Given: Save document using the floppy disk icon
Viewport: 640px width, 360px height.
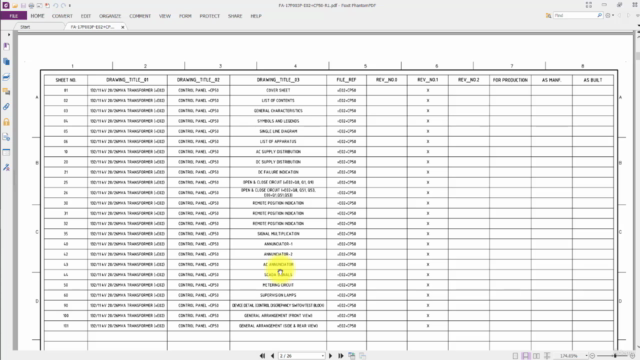Looking at the screenshot, I should (23, 6).
